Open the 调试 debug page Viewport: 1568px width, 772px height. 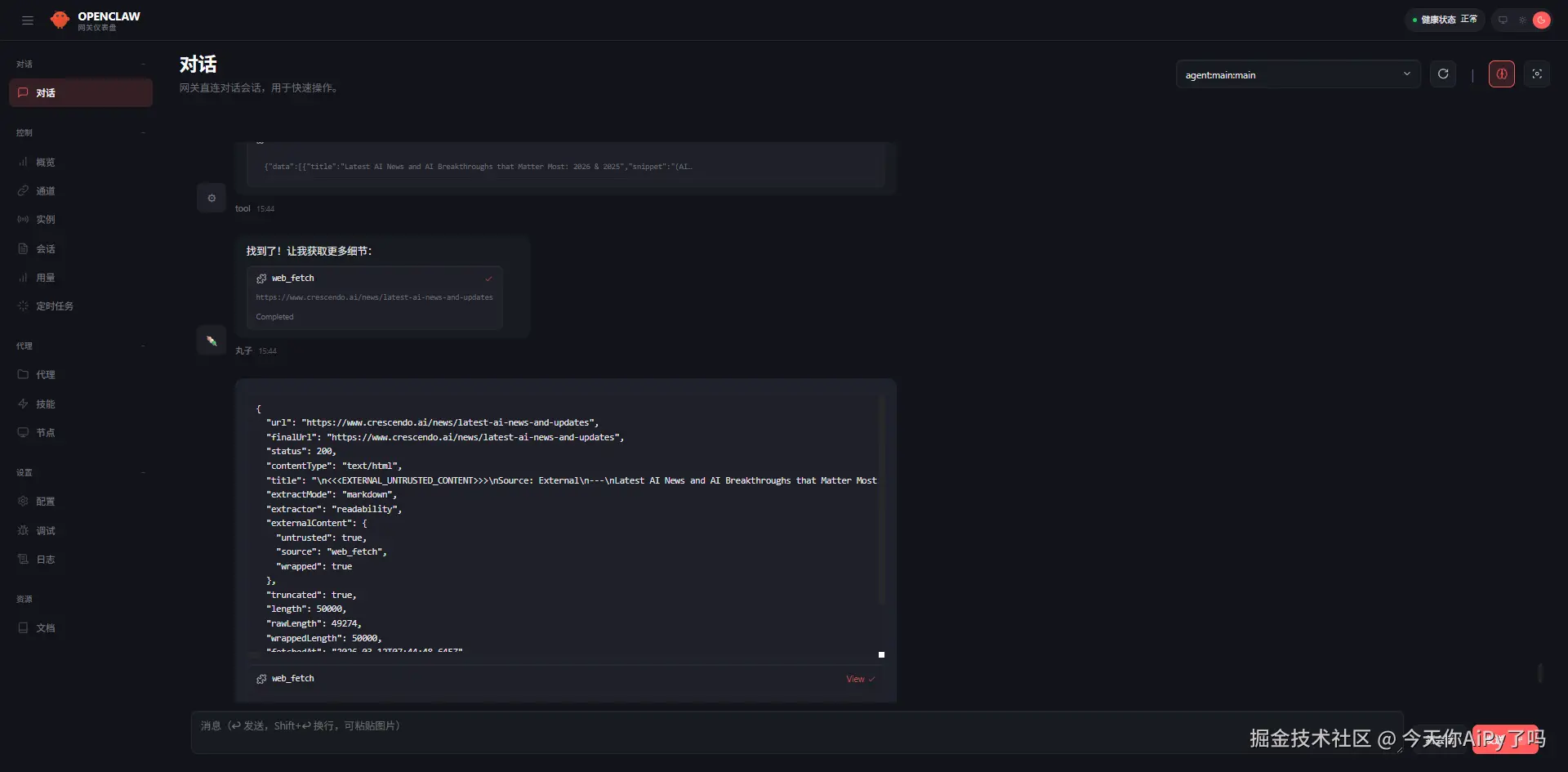46,531
